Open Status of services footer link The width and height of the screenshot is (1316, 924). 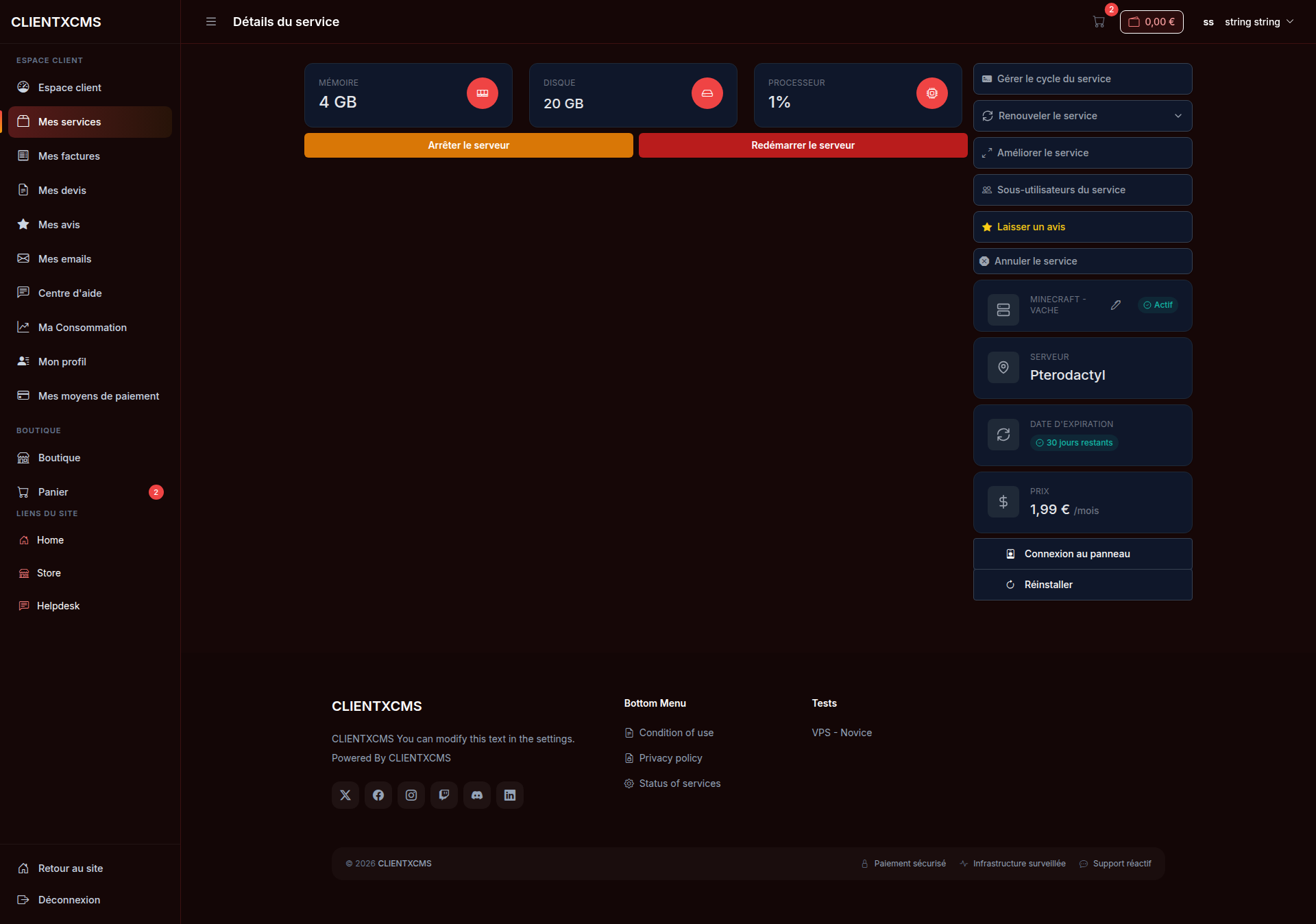[672, 783]
